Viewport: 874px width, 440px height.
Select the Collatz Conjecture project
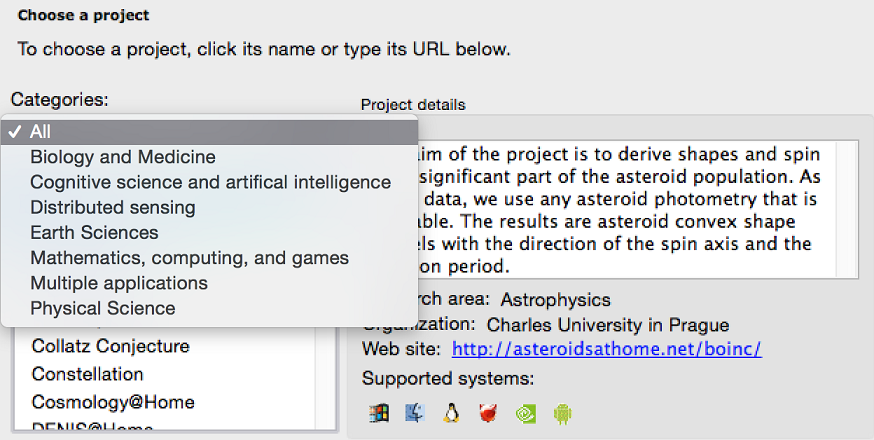click(x=110, y=346)
